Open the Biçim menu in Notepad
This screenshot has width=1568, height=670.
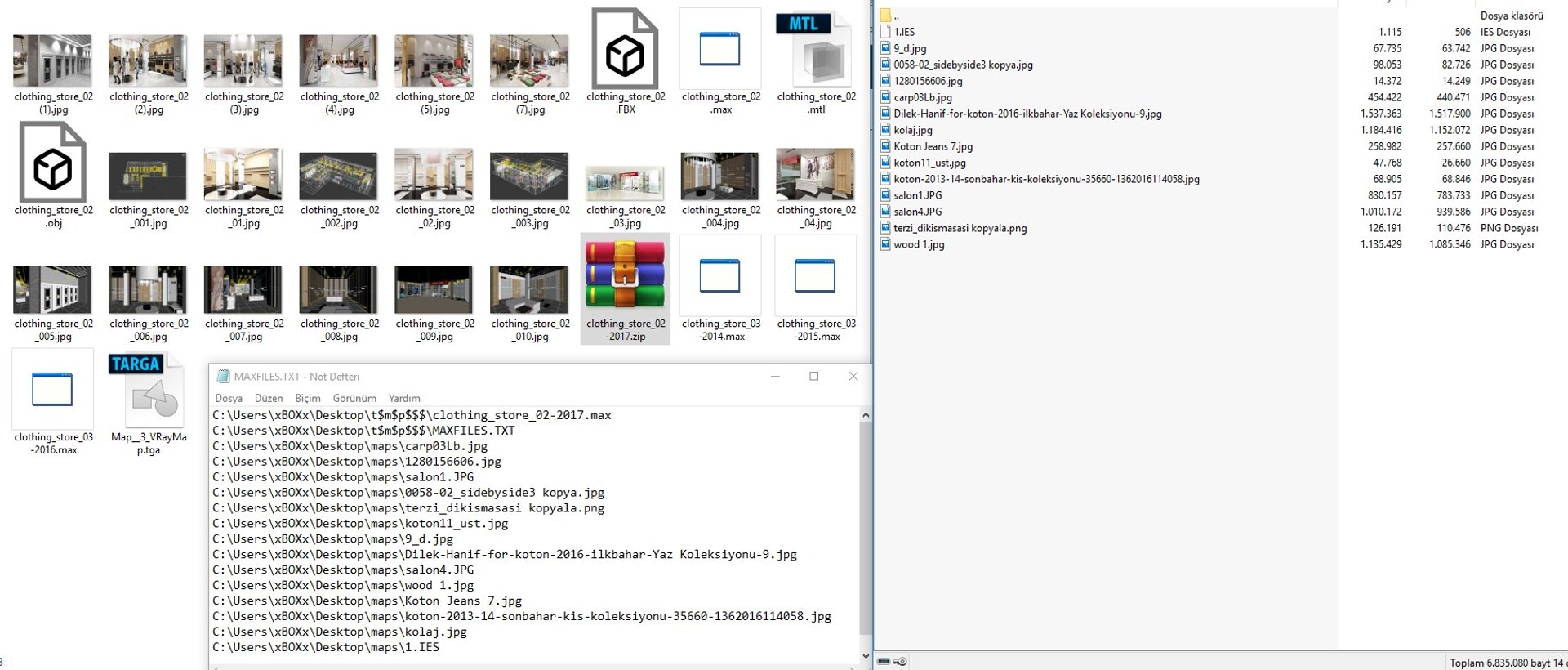tap(308, 398)
